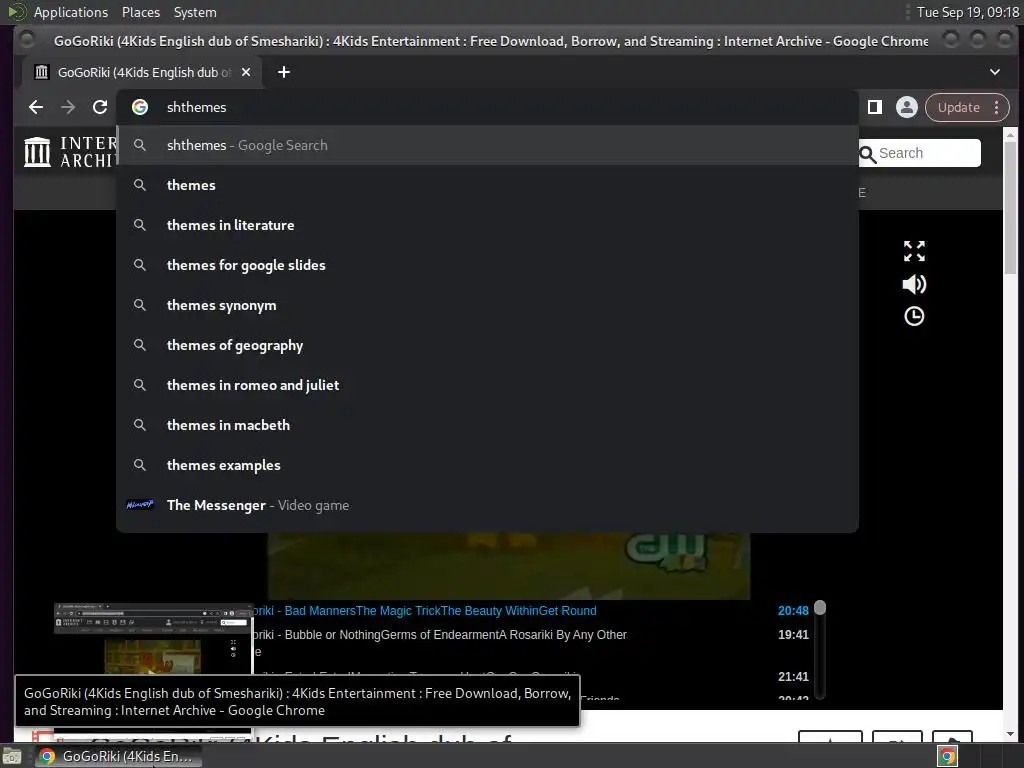
Task: Select 'themes in macbeth' suggestion
Action: click(x=487, y=425)
